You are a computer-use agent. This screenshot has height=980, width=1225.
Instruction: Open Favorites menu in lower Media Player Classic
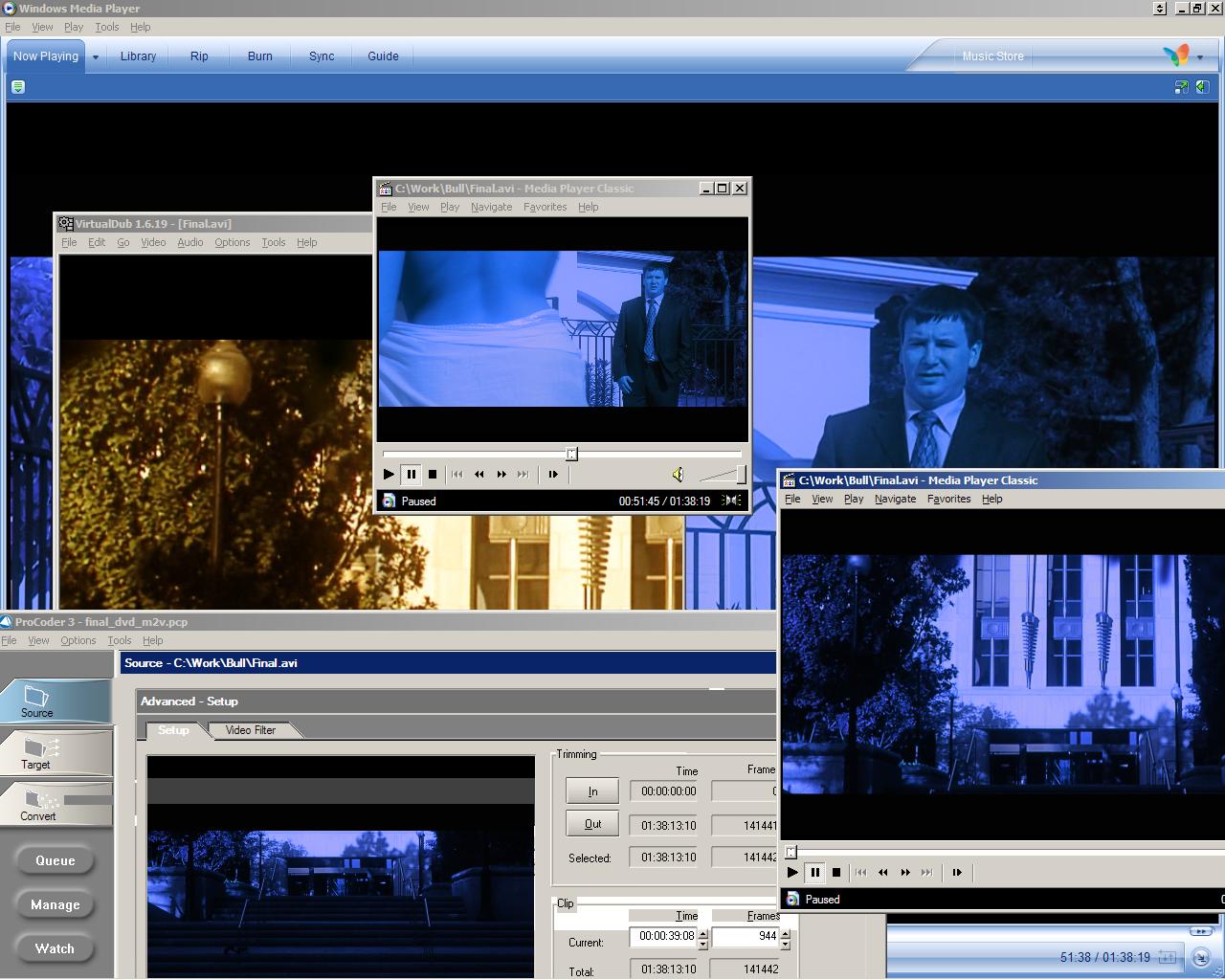coord(948,499)
